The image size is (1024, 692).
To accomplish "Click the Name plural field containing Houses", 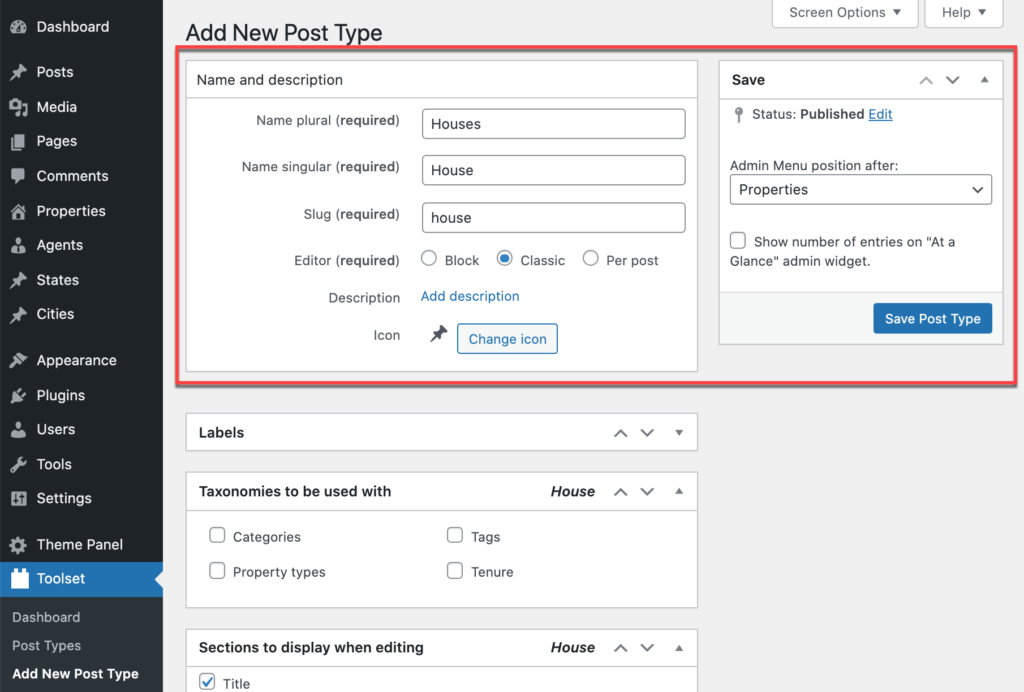I will (x=554, y=124).
